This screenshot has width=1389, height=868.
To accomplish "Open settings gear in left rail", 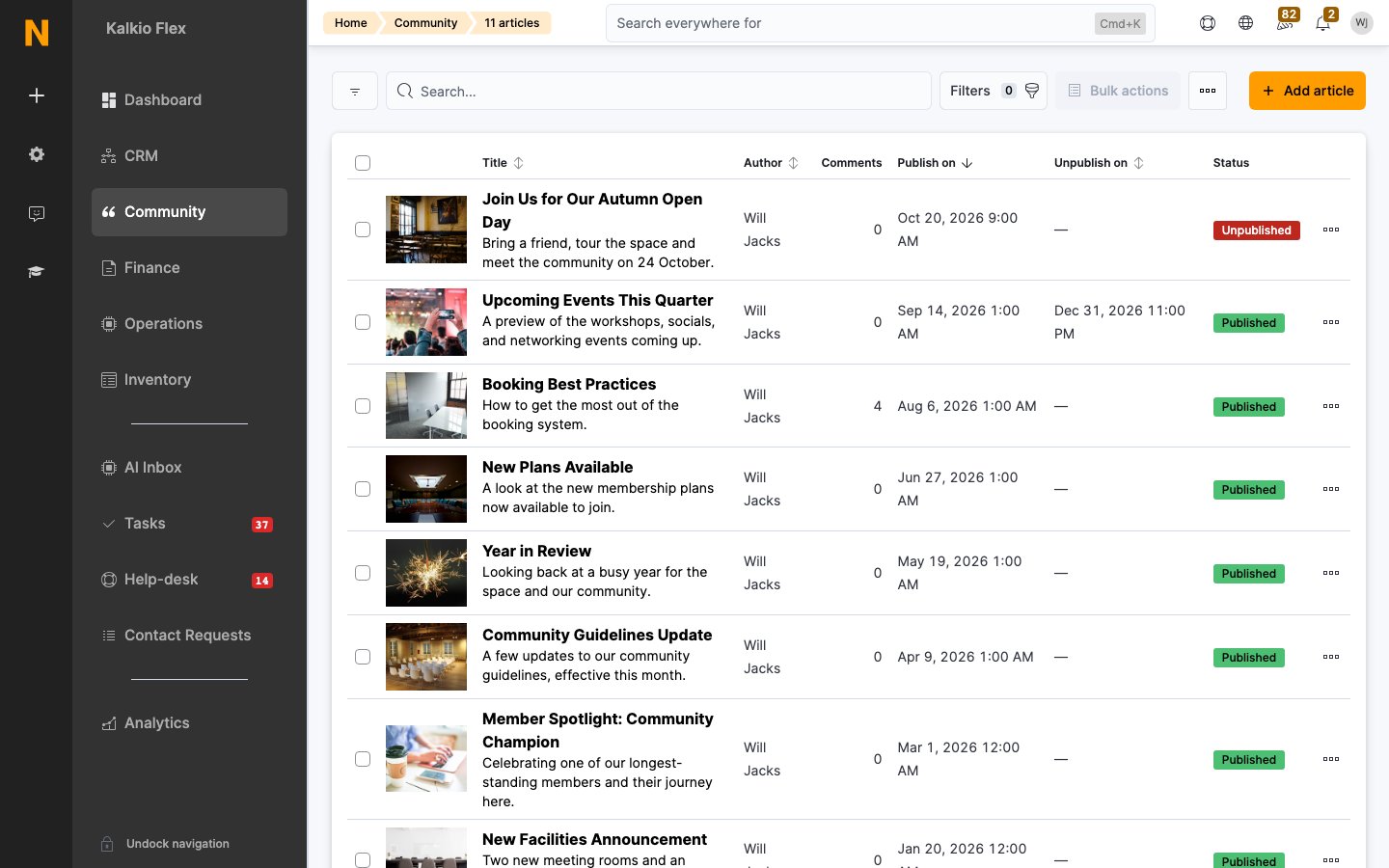I will click(x=37, y=154).
